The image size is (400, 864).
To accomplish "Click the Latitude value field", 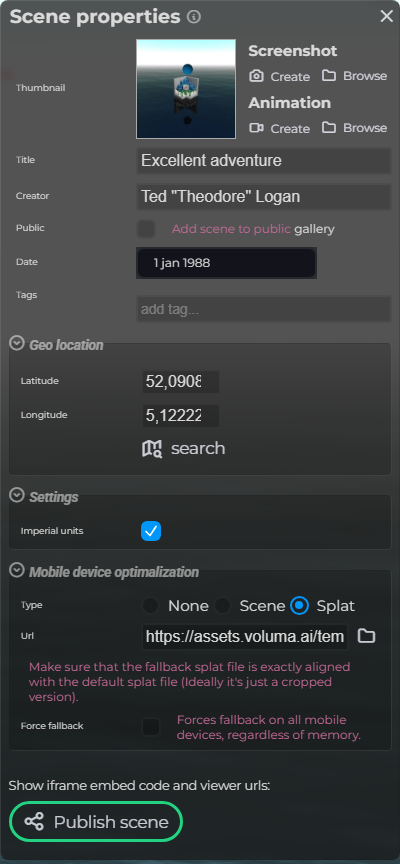I will pos(181,381).
